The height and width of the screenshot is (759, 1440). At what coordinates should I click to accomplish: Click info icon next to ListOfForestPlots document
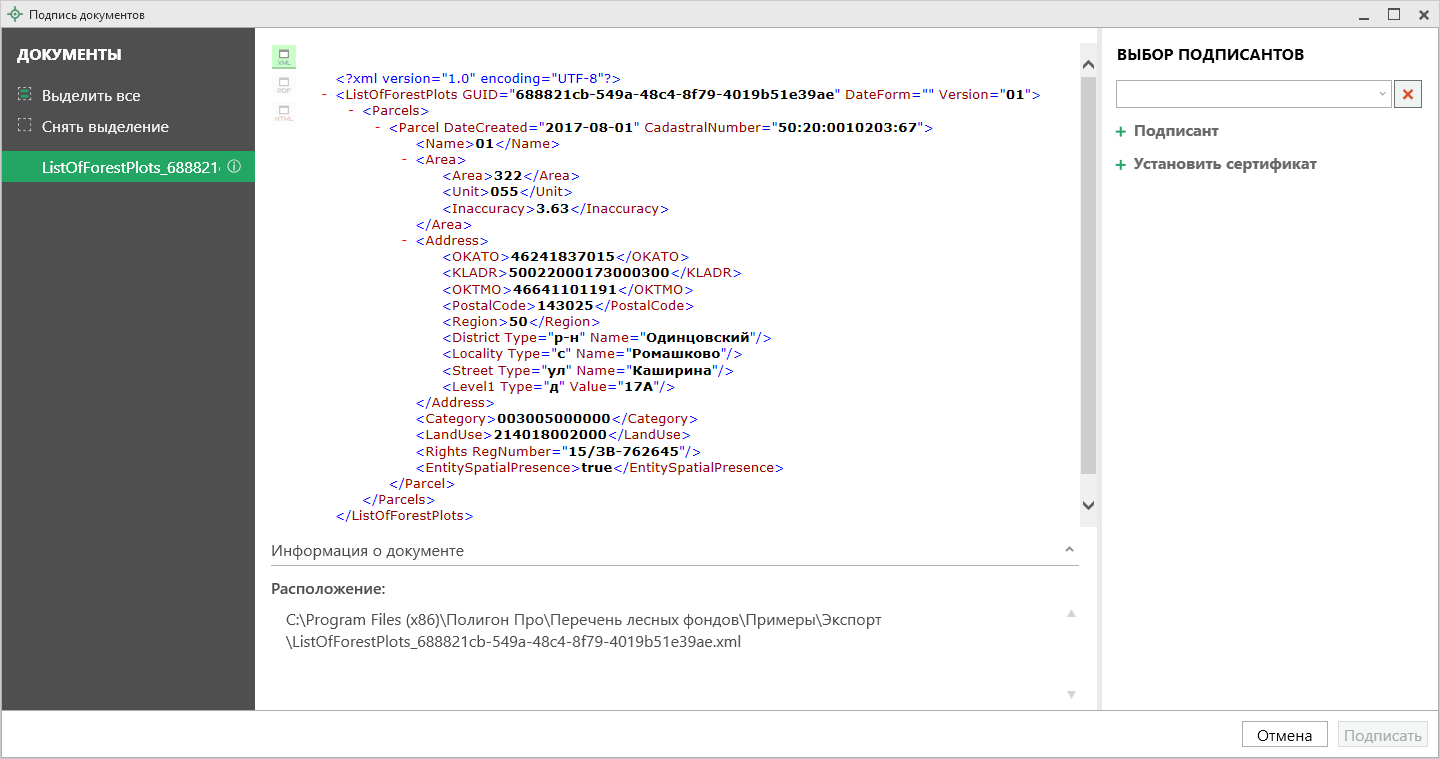(x=234, y=167)
